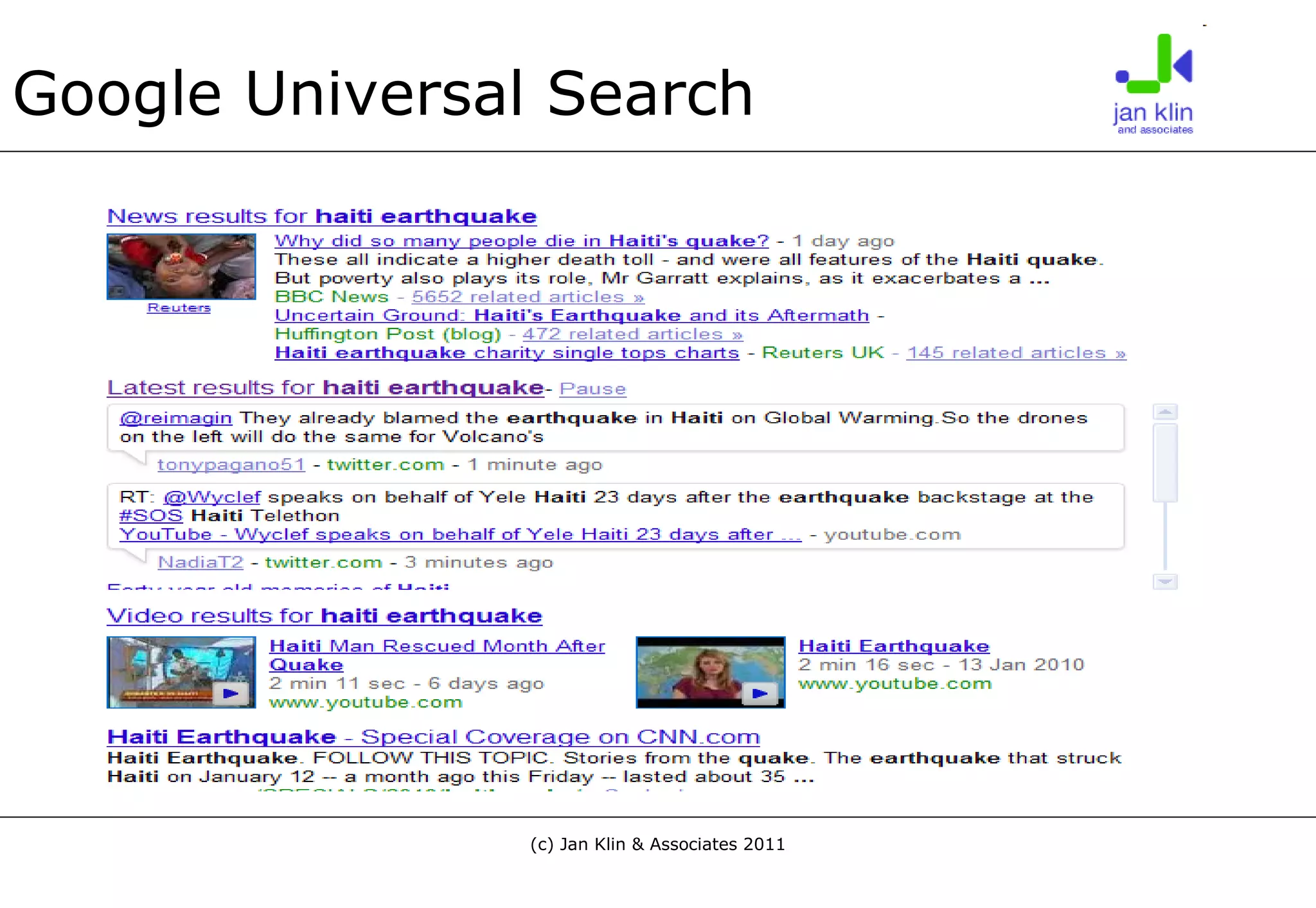Screen dimensions: 1316x908
Task: Click the scroll down arrow of latest results
Action: tap(1165, 582)
